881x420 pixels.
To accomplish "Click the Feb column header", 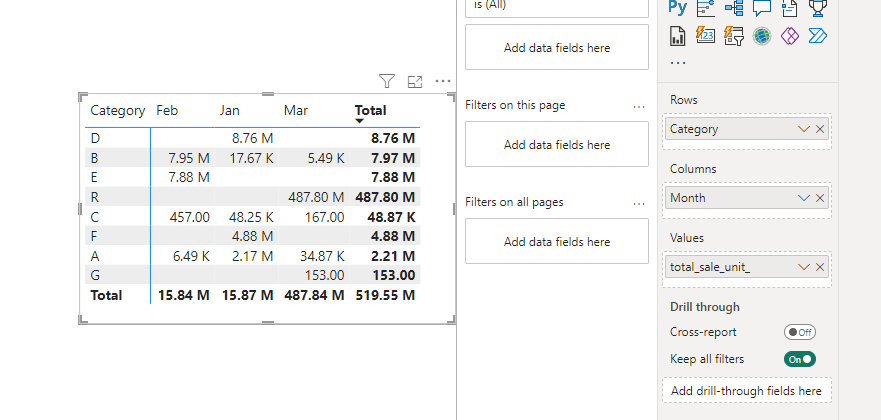I will 167,111.
